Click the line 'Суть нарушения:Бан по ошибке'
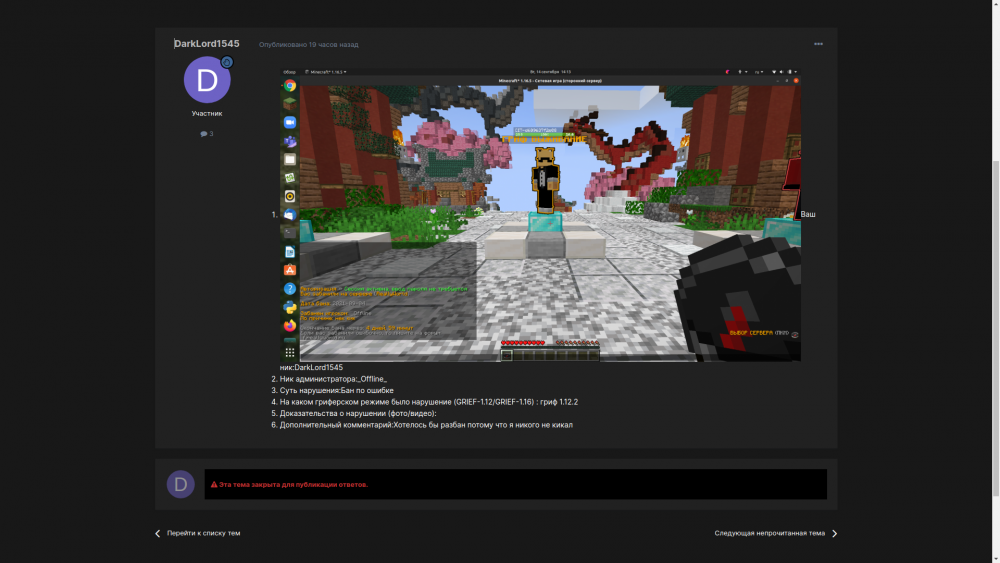The image size is (1000, 563). pyautogui.click(x=336, y=390)
